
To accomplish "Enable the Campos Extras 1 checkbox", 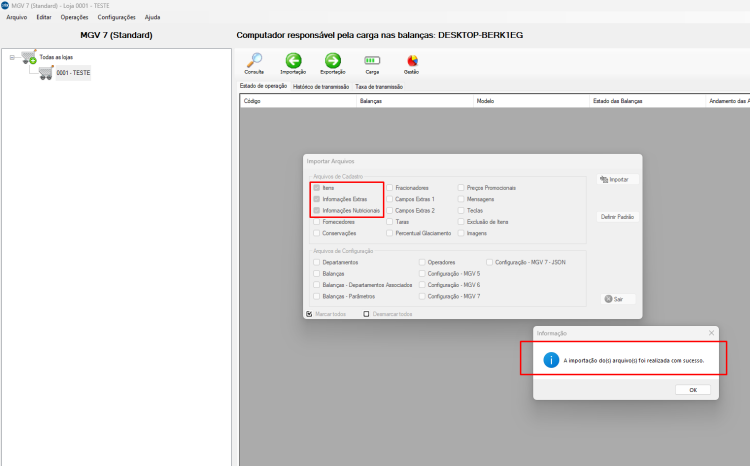I will coord(390,199).
